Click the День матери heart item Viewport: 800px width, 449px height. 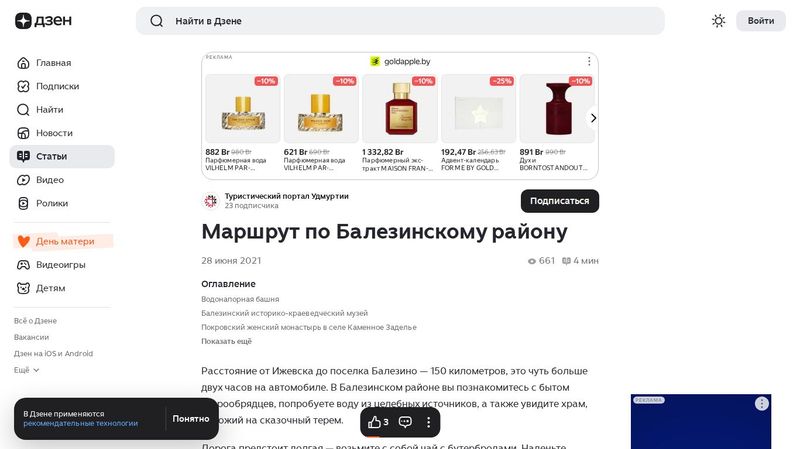coord(64,241)
